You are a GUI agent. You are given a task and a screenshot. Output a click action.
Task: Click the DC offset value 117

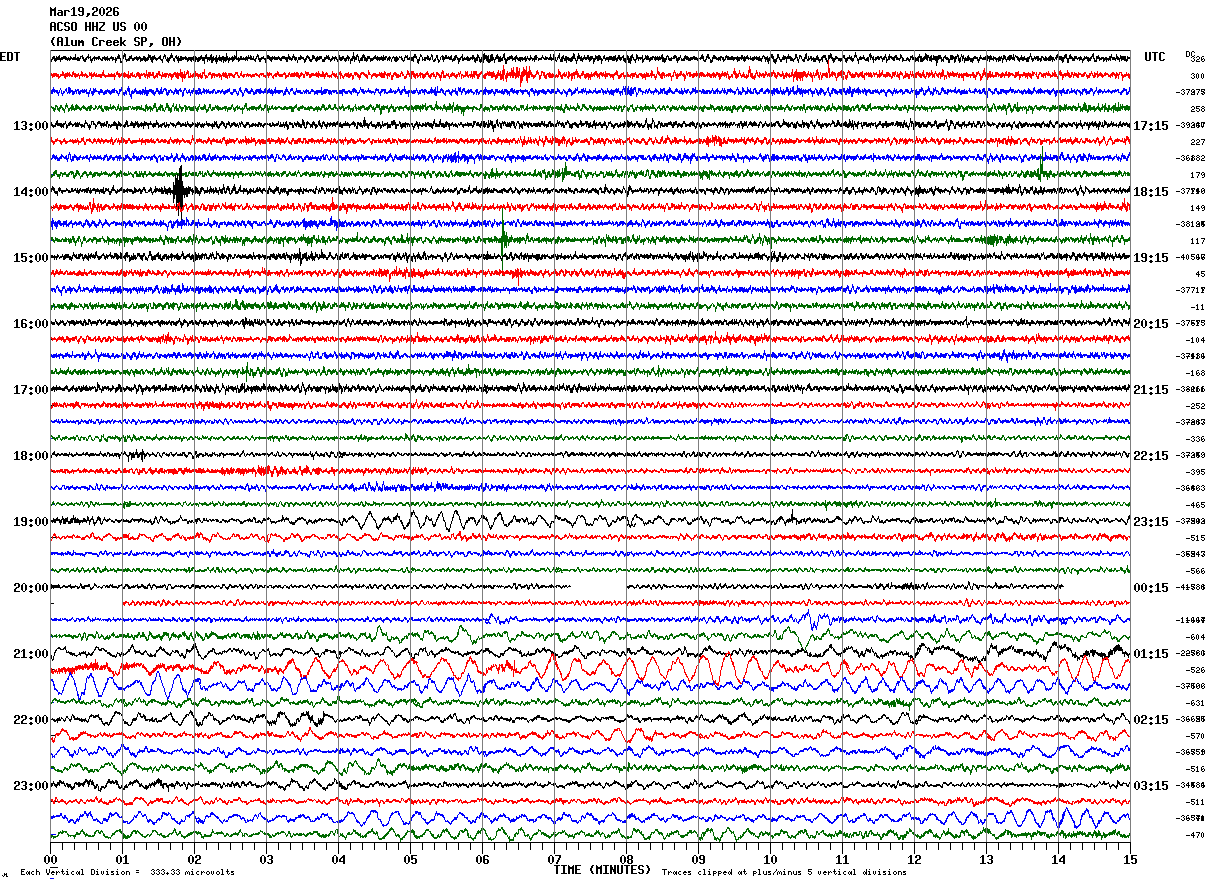(x=1197, y=241)
